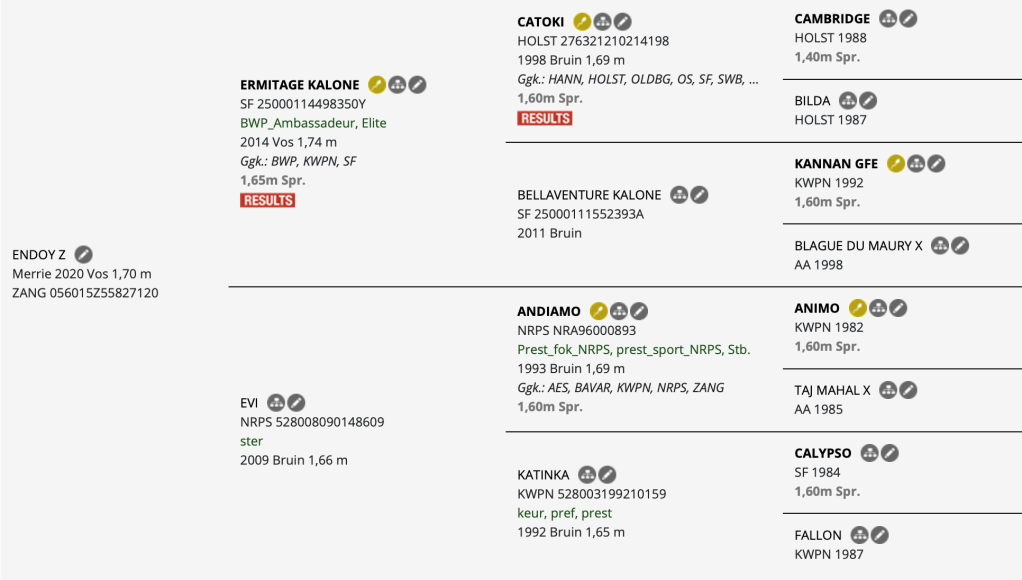This screenshot has width=1022, height=580.
Task: Click the Kannan GFE horse name
Action: pos(836,164)
